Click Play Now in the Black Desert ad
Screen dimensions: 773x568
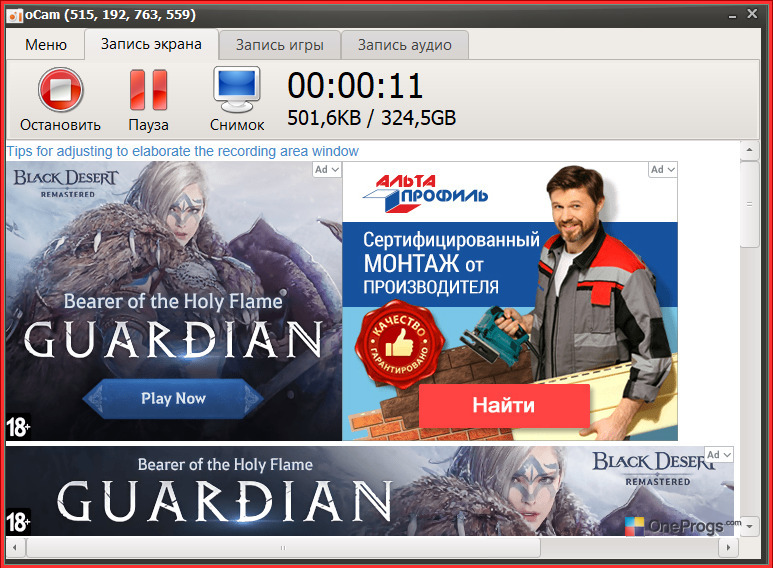(173, 398)
